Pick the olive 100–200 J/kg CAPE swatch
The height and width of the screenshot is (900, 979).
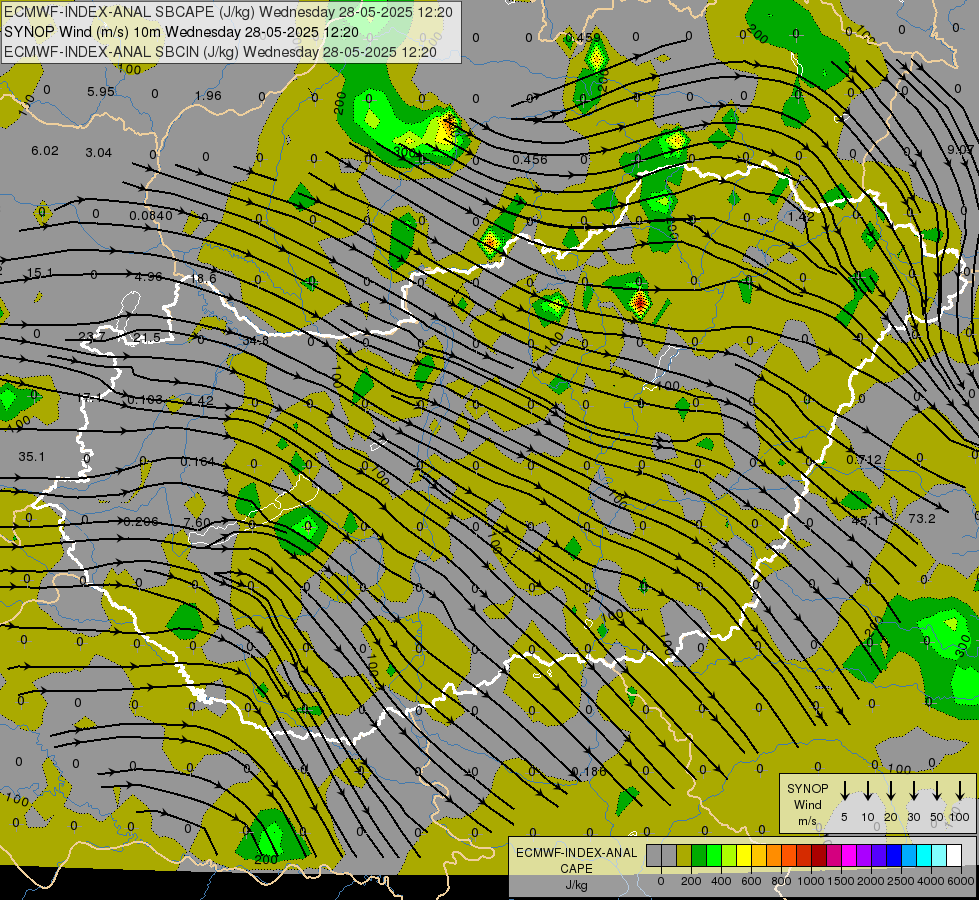[684, 855]
